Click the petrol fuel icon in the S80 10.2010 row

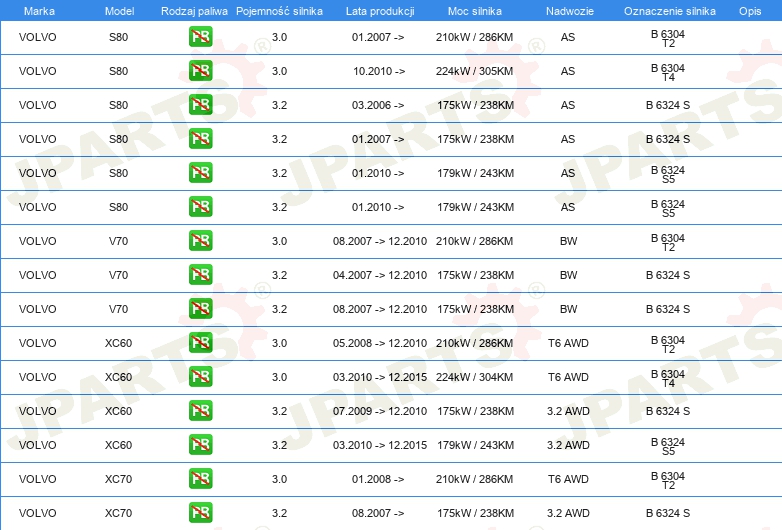(x=200, y=71)
